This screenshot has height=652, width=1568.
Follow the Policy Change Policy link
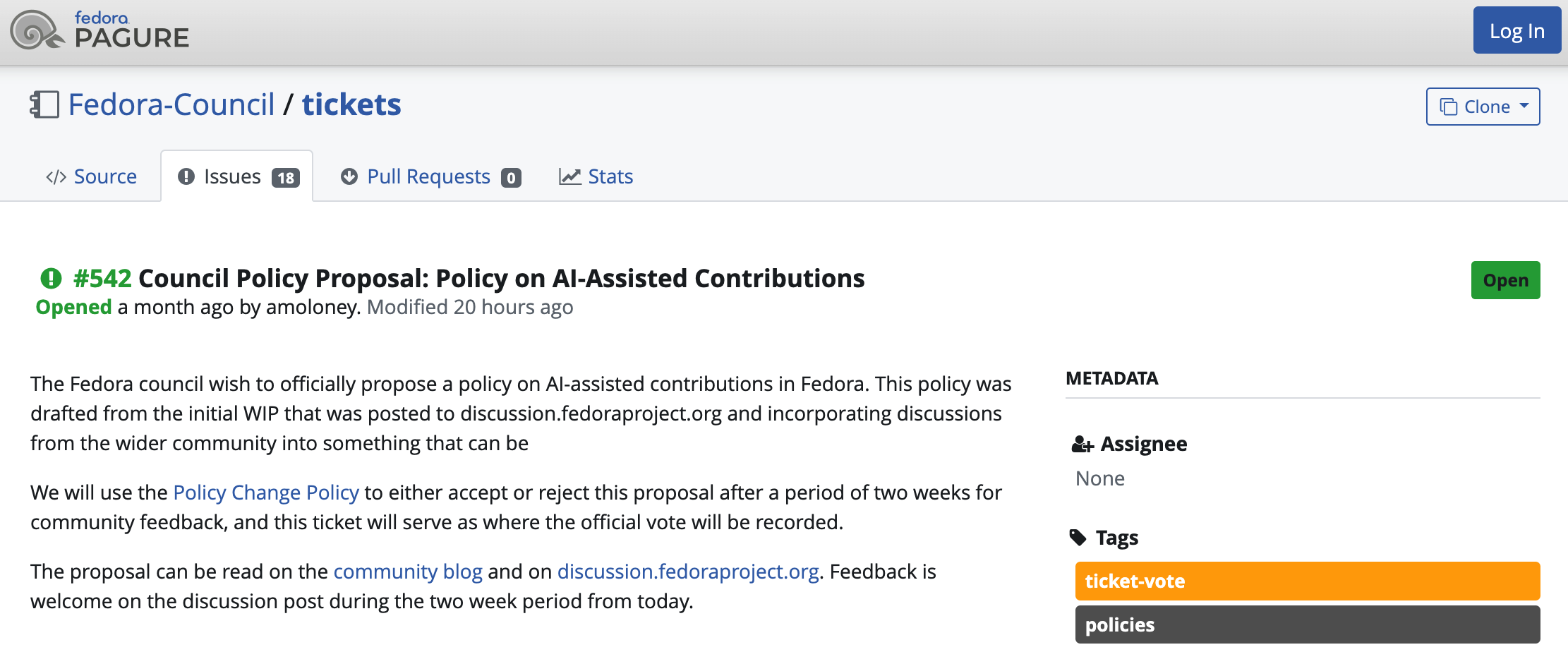pyautogui.click(x=266, y=493)
